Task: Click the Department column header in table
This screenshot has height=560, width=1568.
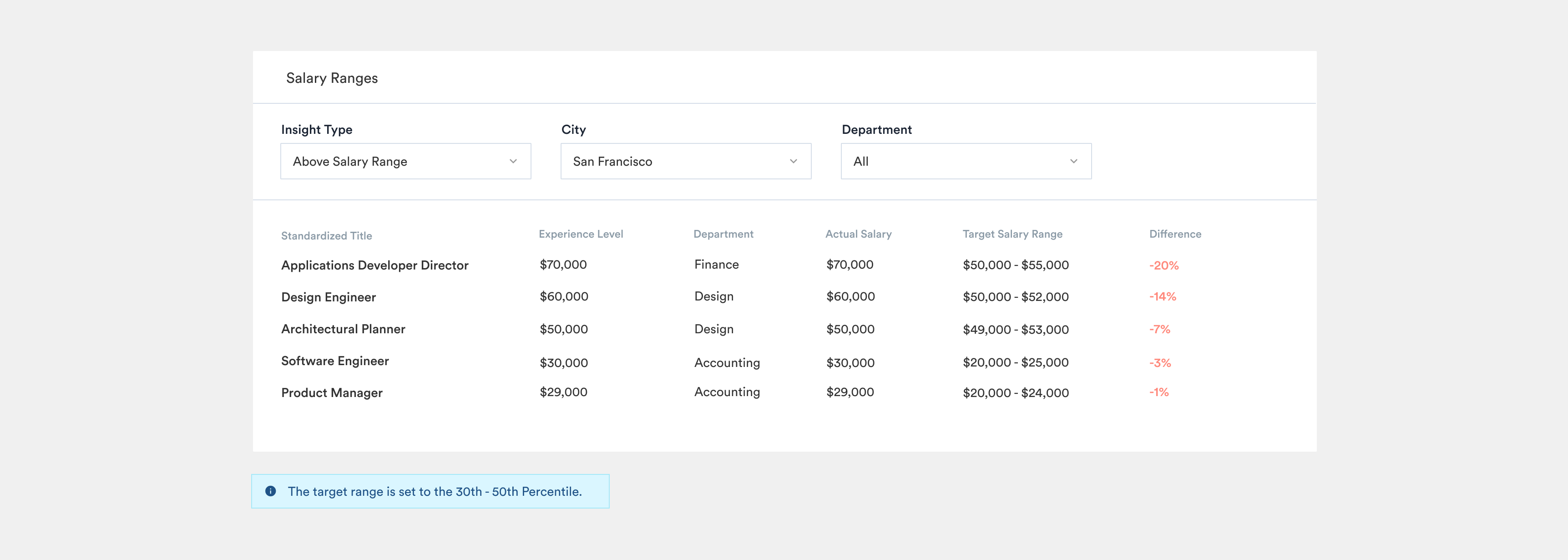Action: 723,234
